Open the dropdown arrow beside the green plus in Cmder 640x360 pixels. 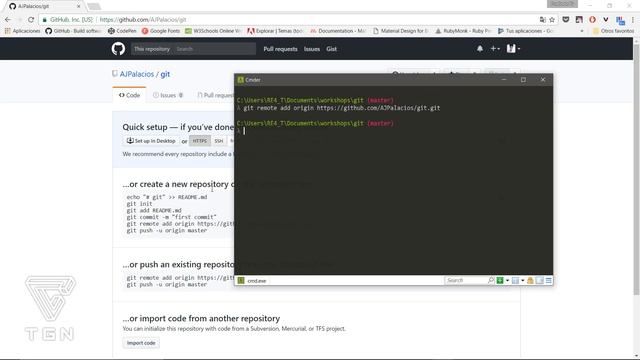click(507, 280)
